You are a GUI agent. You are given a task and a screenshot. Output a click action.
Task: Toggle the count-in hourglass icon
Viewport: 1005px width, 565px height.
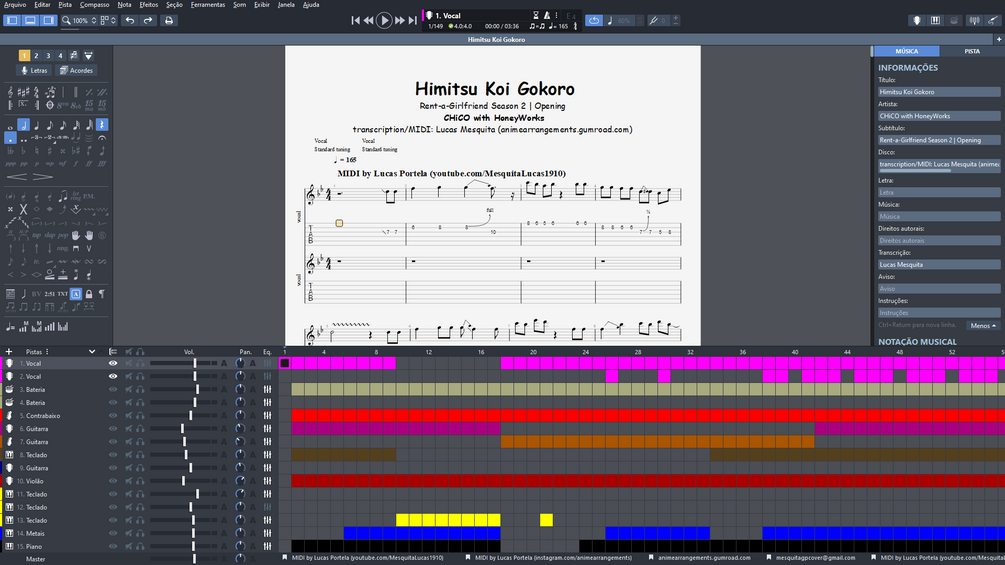(536, 15)
